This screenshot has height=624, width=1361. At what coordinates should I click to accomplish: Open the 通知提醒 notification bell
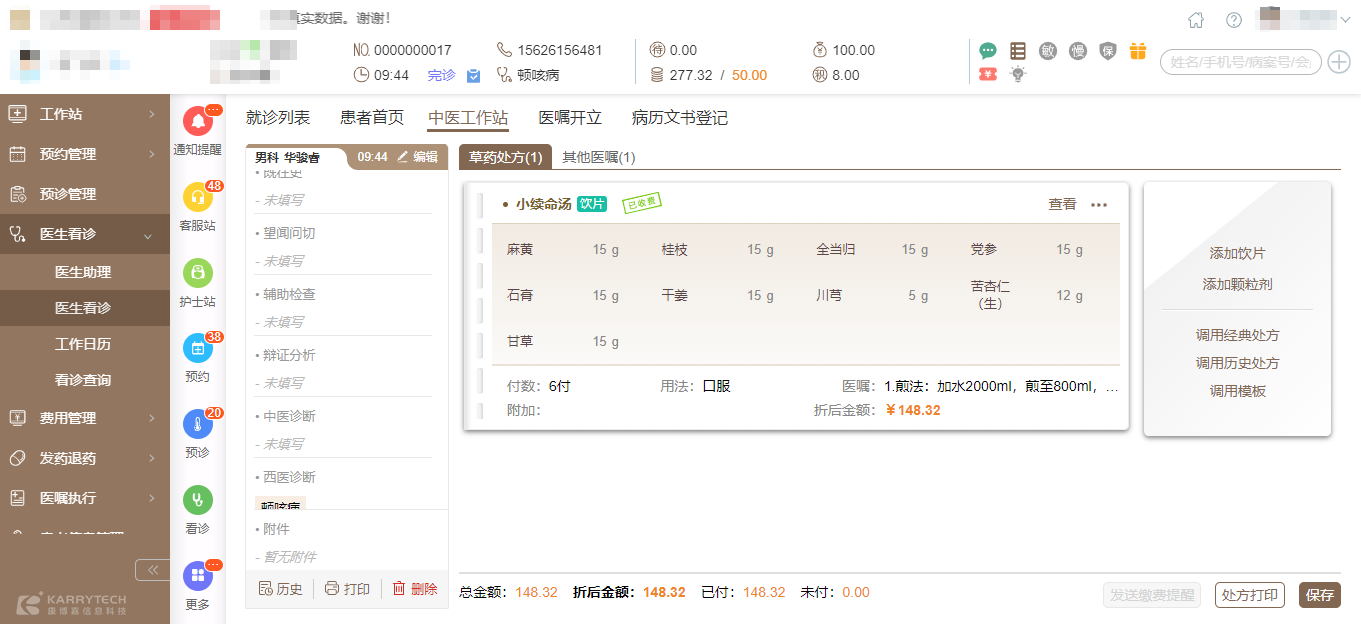coord(197,122)
